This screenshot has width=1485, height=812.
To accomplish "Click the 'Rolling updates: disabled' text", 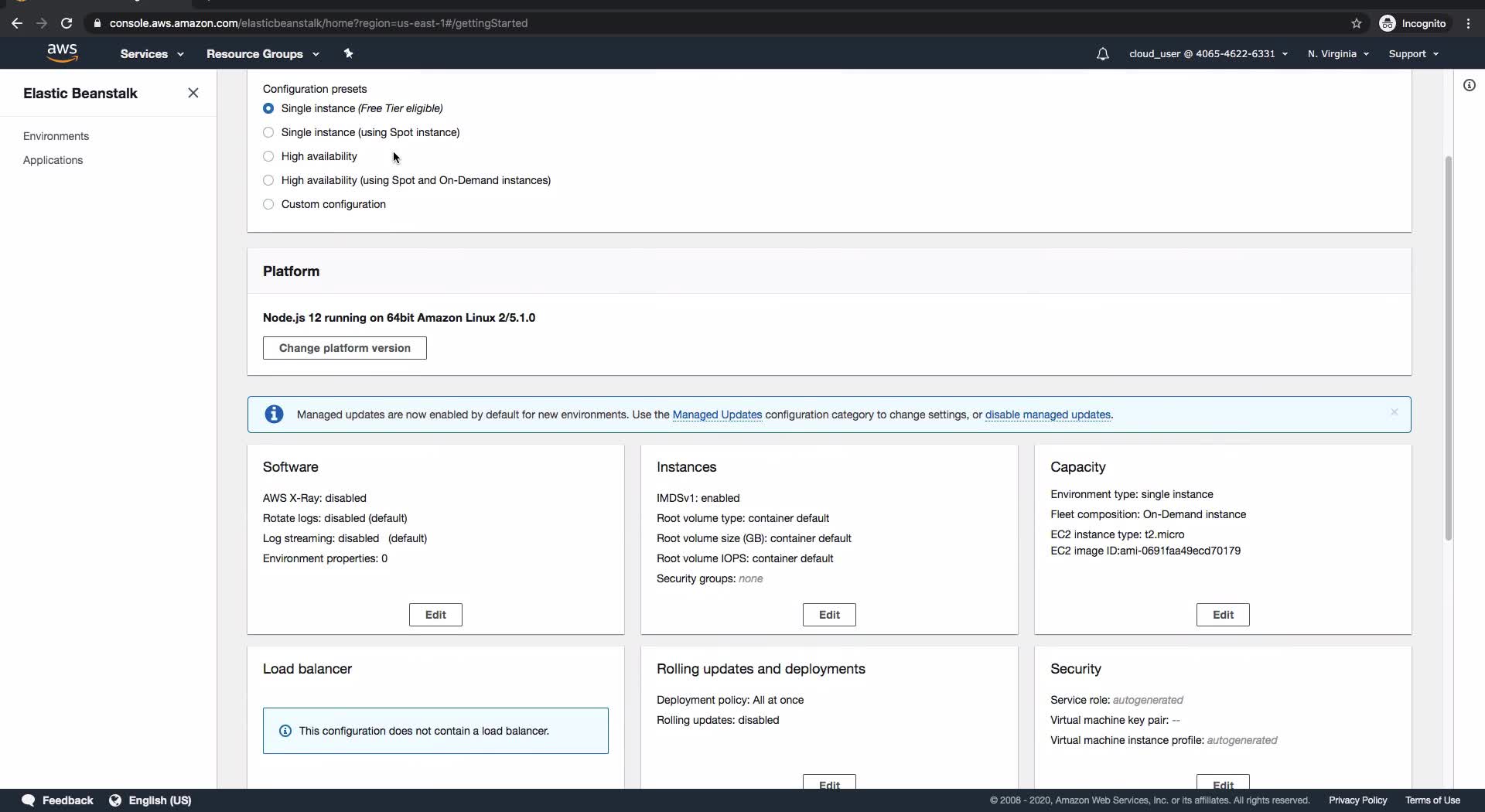I will [718, 720].
